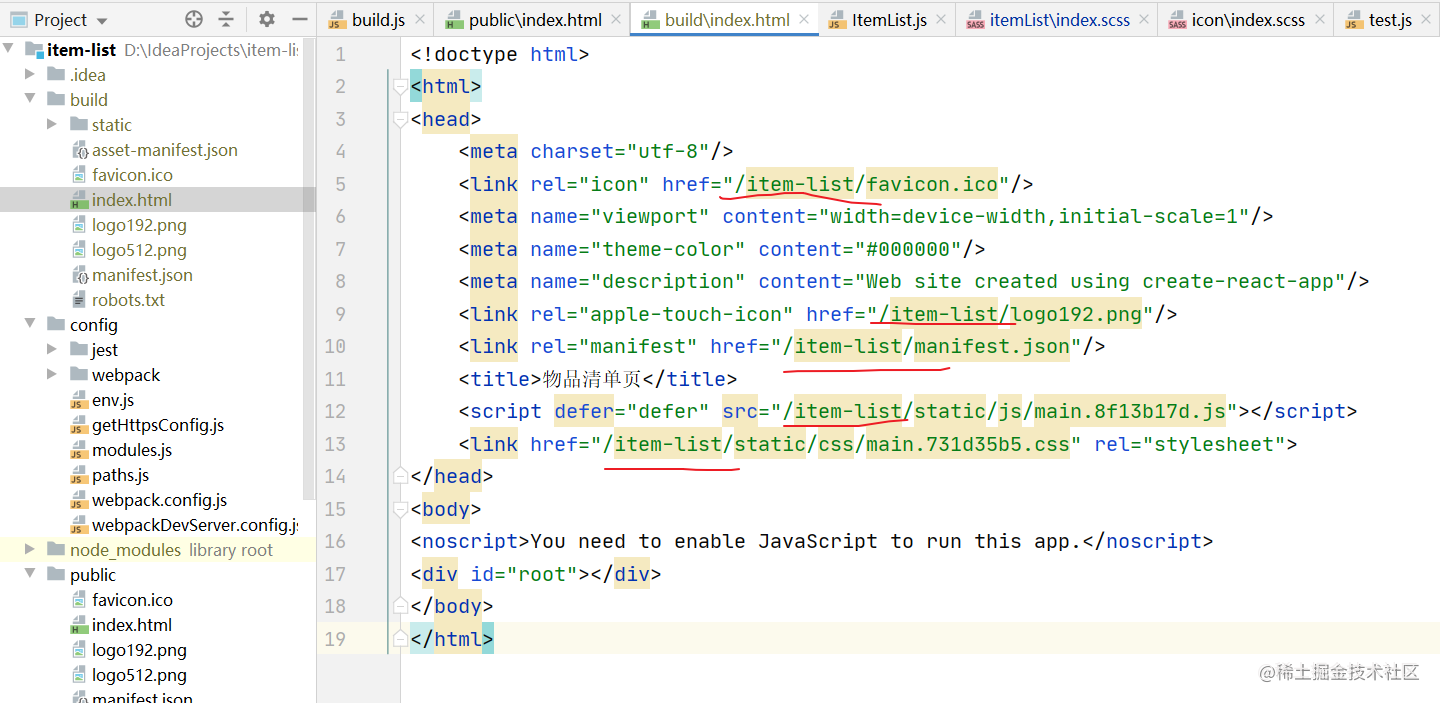This screenshot has height=703, width=1440.
Task: Expand the jest folder
Action: pyautogui.click(x=52, y=349)
